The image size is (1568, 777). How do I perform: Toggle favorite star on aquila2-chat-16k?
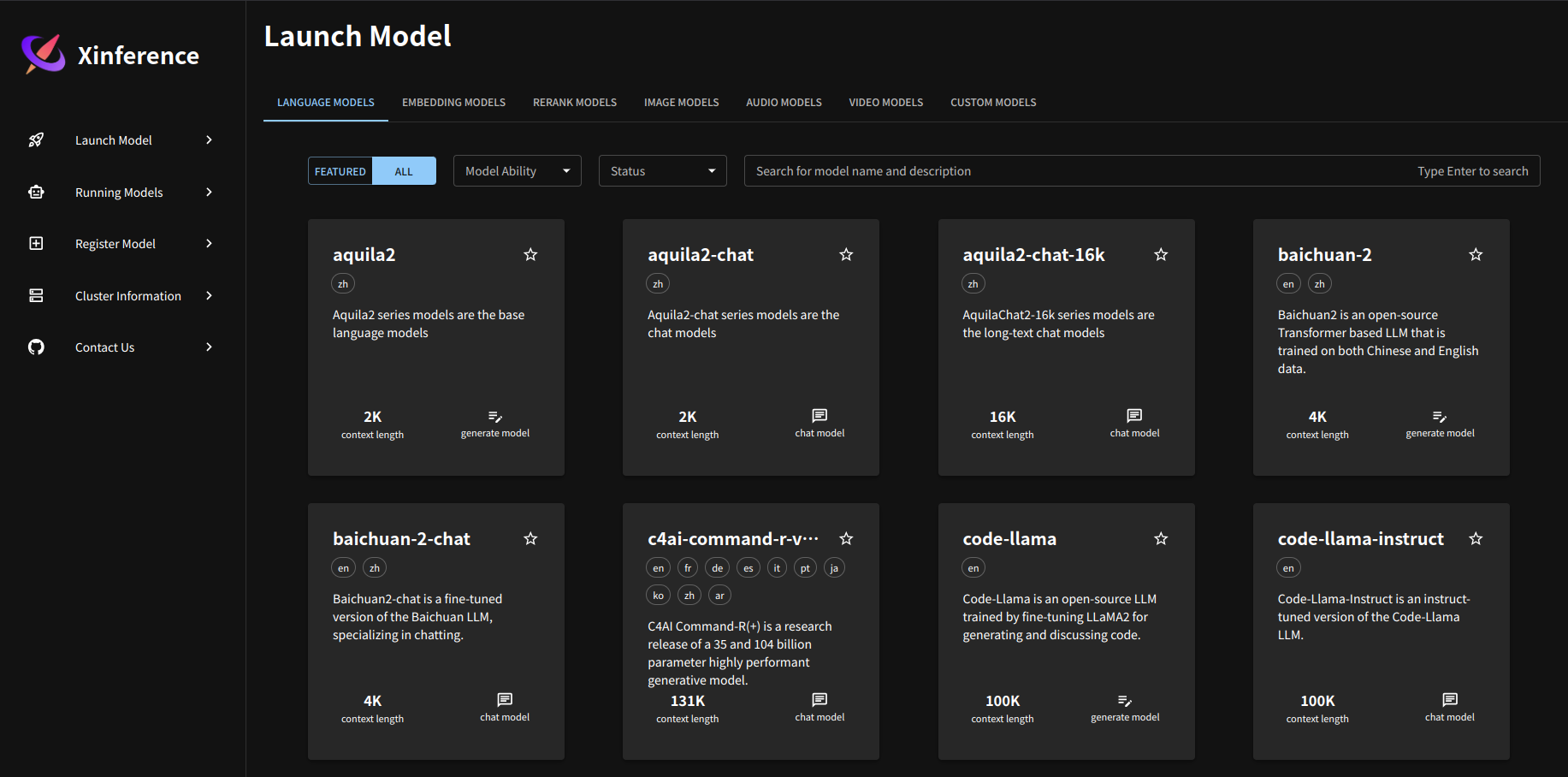click(1161, 254)
